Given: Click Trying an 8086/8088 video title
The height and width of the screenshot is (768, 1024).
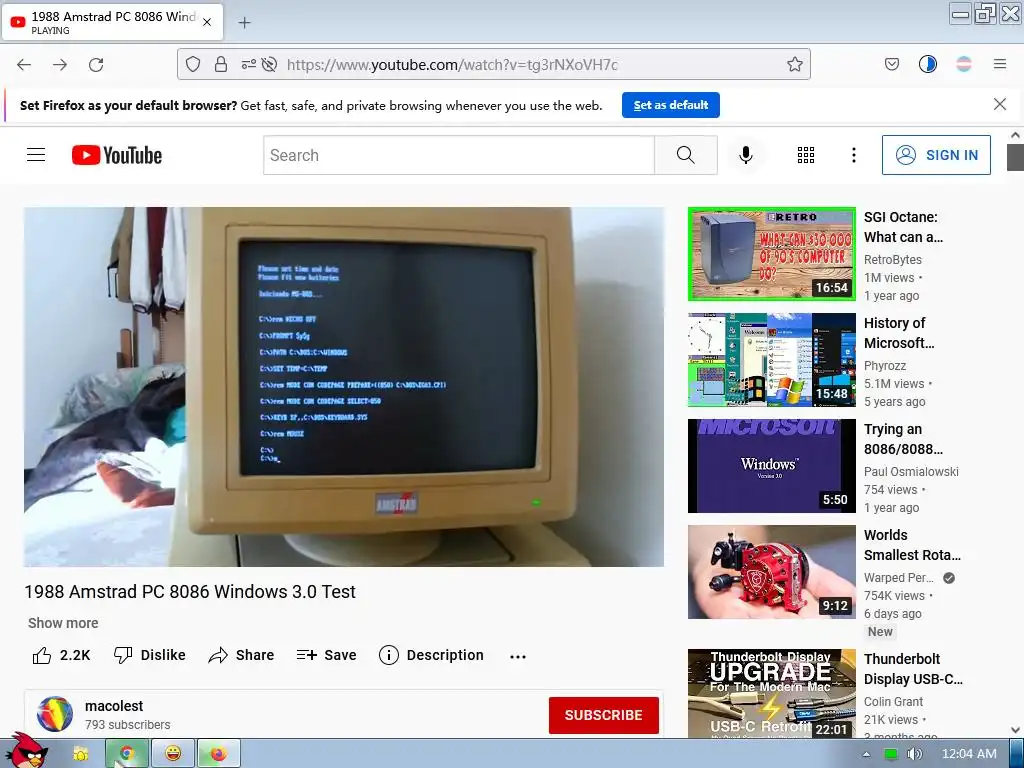Looking at the screenshot, I should click(x=903, y=439).
